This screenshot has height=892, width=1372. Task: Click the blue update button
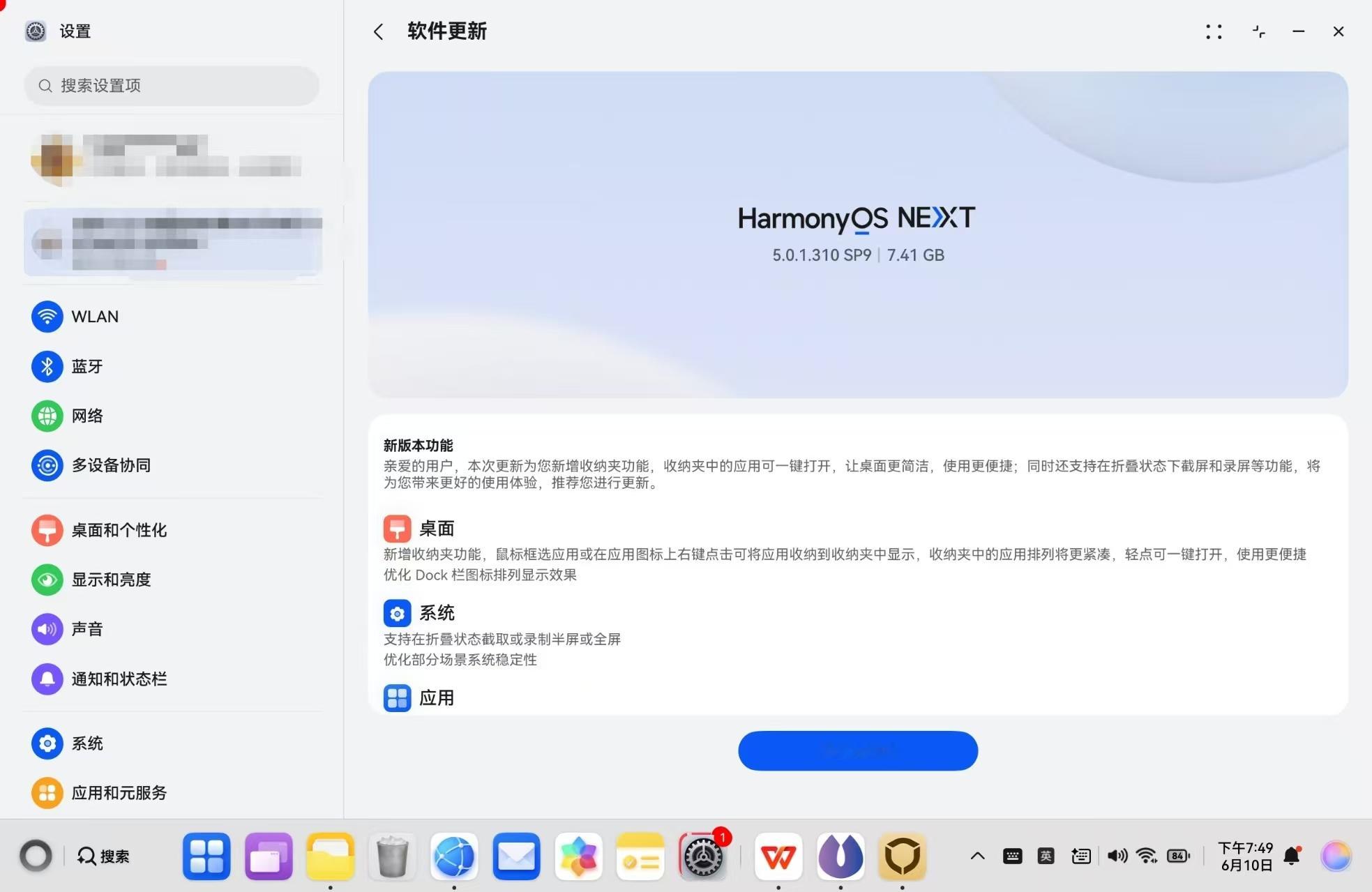click(x=858, y=751)
